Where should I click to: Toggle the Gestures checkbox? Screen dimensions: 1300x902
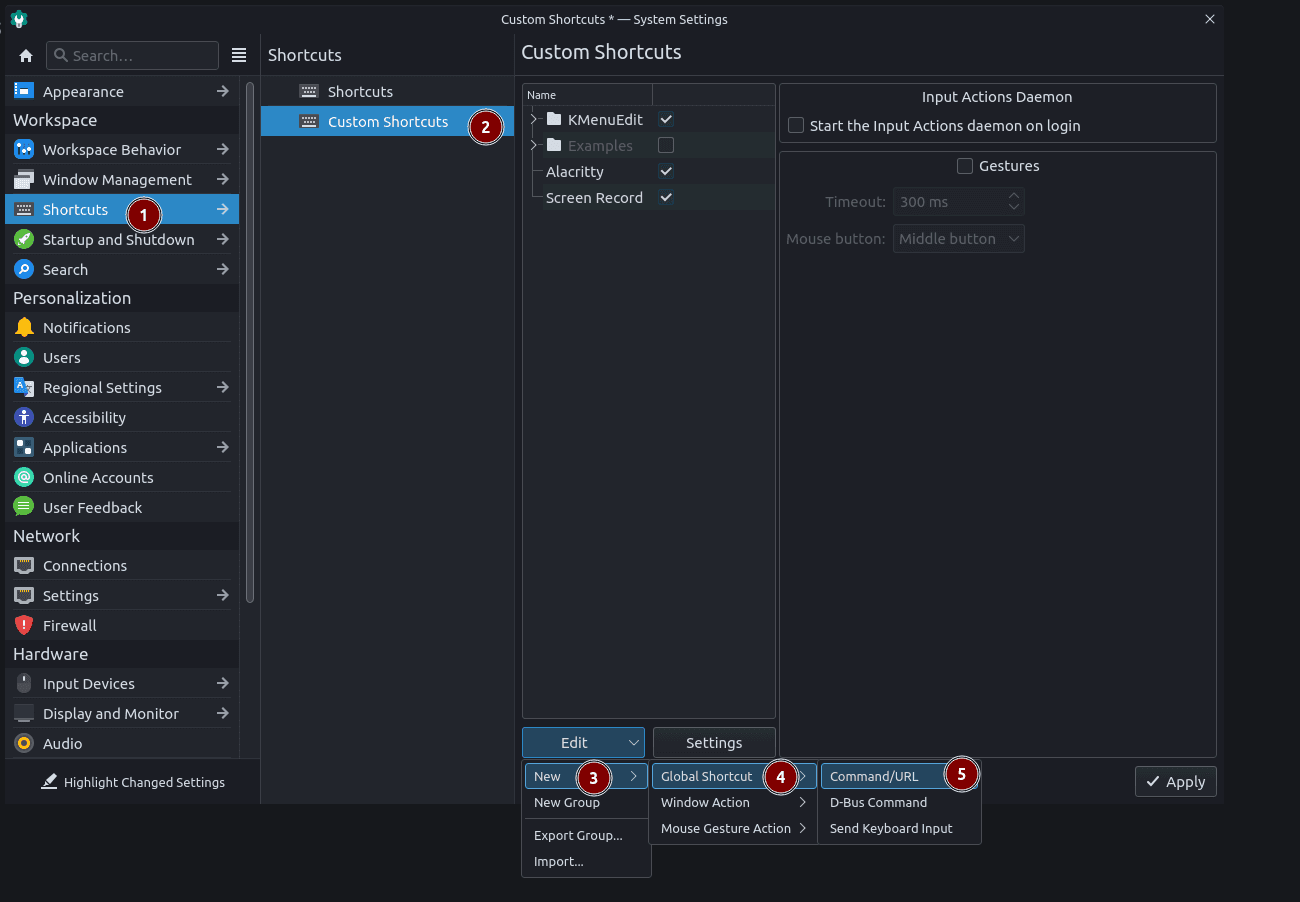(965, 166)
